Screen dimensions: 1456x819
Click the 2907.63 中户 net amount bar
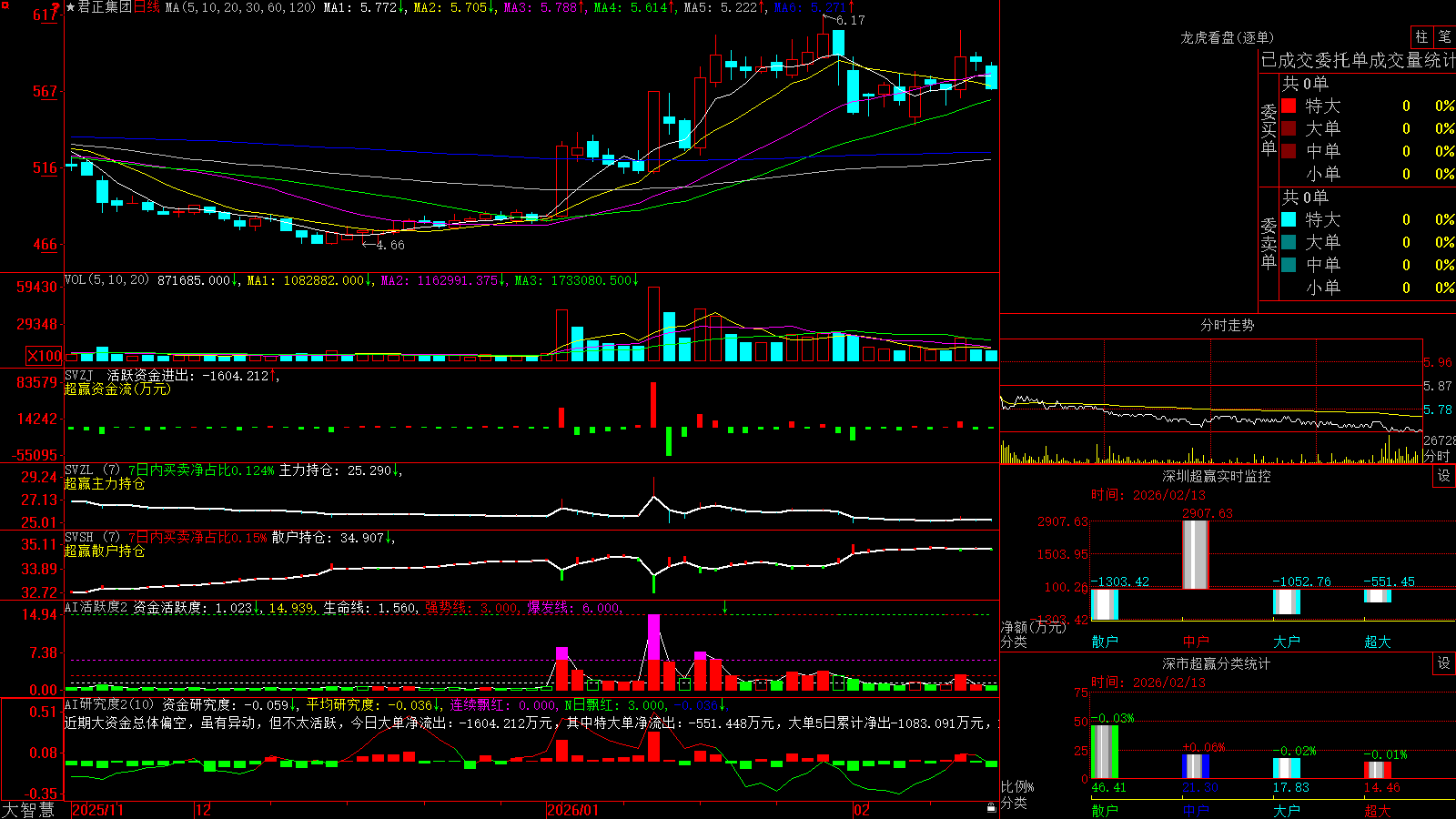tap(1195, 554)
